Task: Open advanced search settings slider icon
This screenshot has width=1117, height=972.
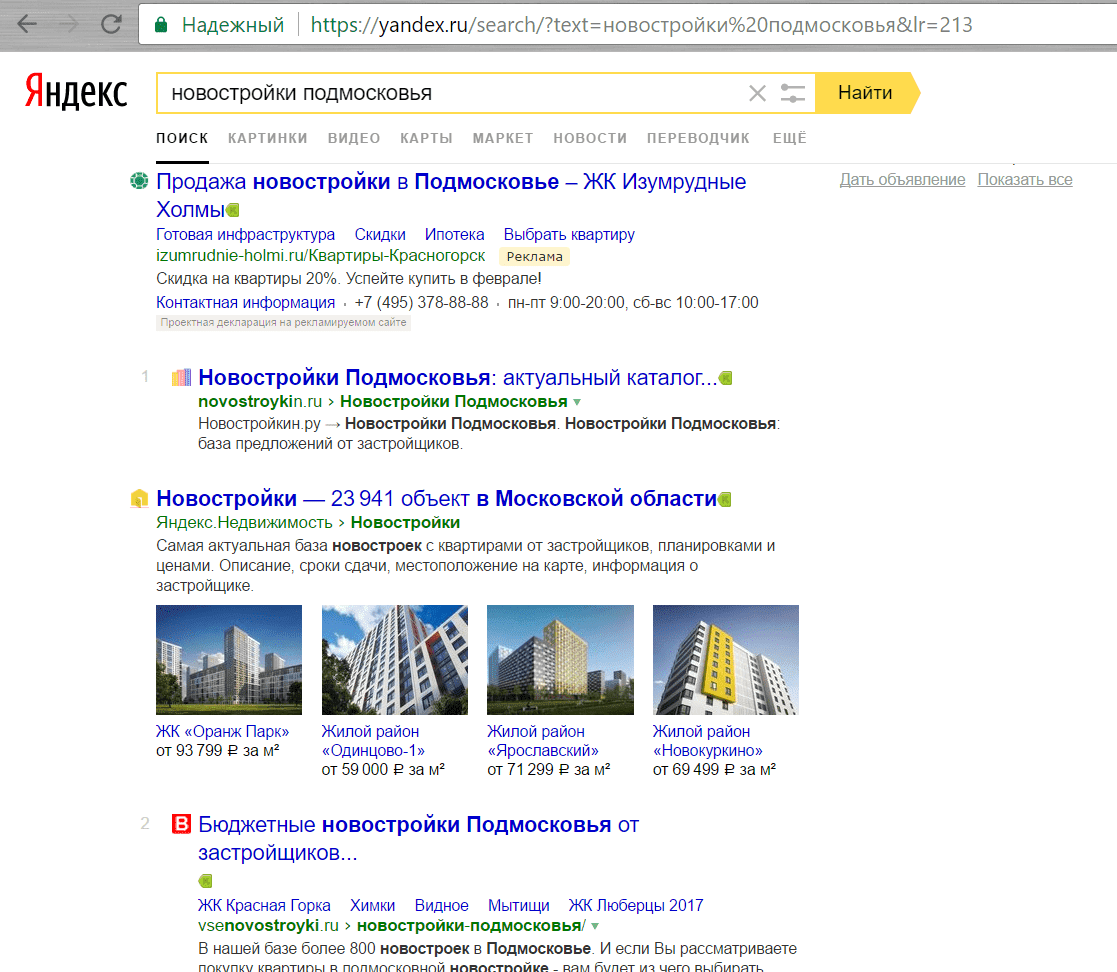Action: pyautogui.click(x=792, y=93)
